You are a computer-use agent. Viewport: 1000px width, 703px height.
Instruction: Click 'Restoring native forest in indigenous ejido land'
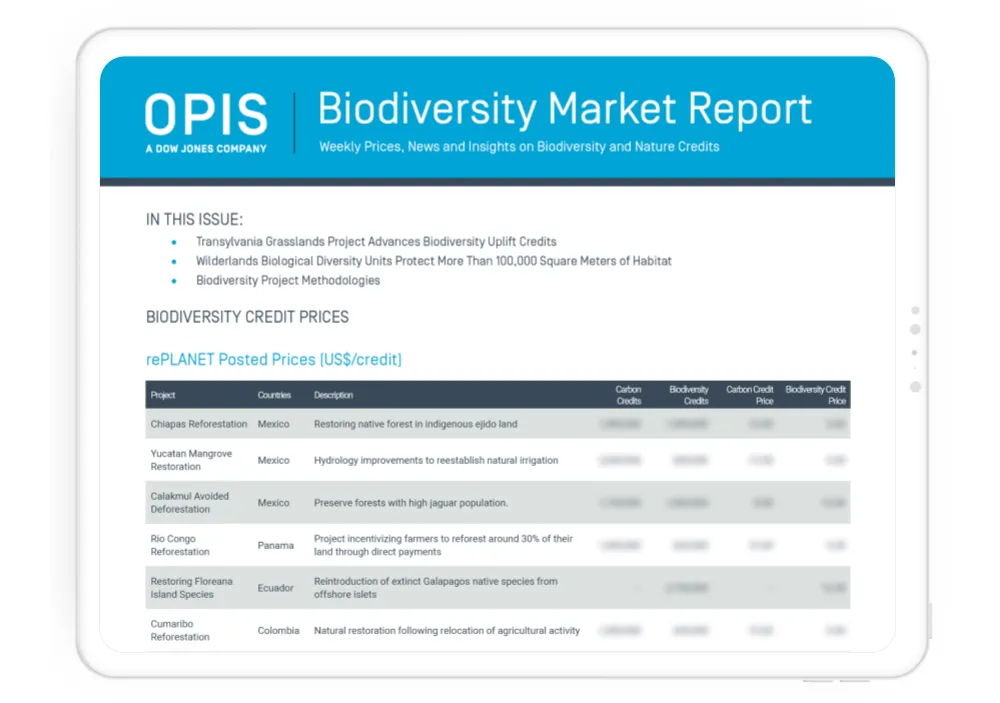[416, 424]
